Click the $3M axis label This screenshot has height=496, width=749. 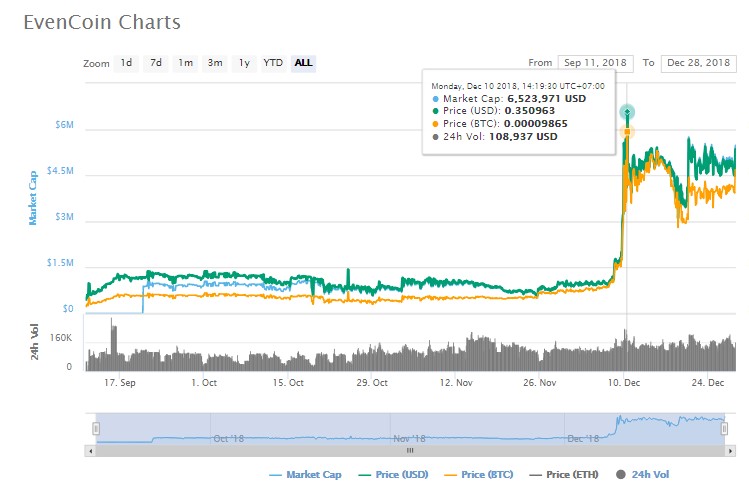[64, 217]
